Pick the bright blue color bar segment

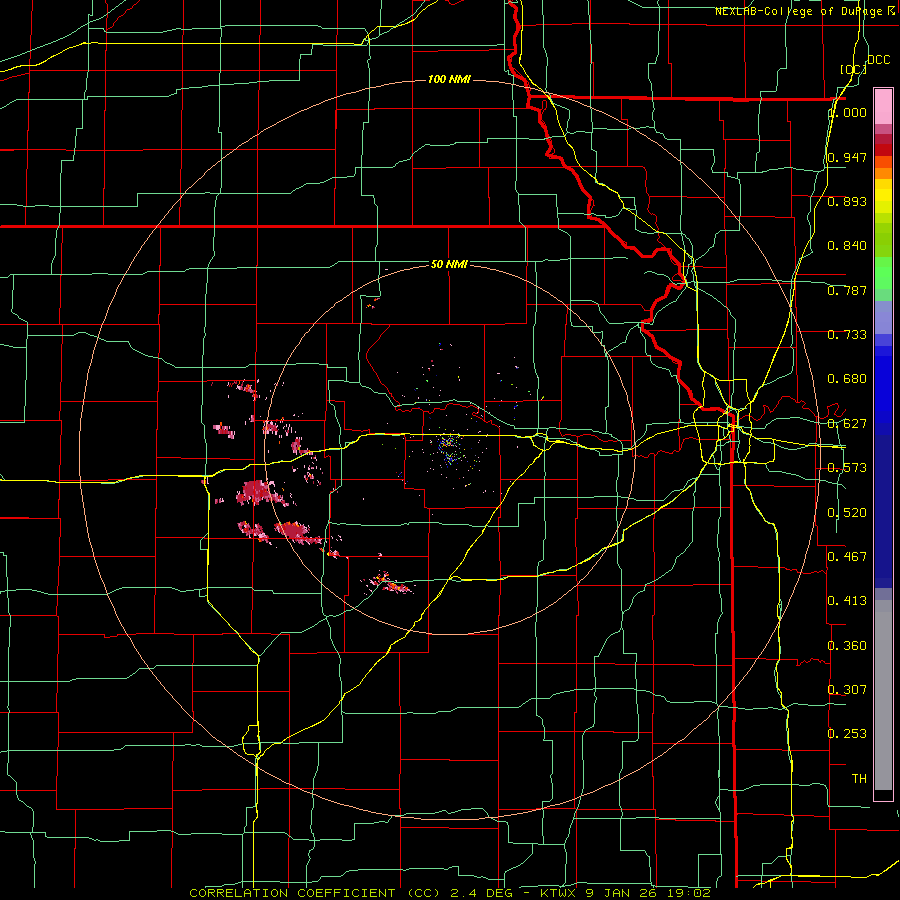click(x=883, y=390)
